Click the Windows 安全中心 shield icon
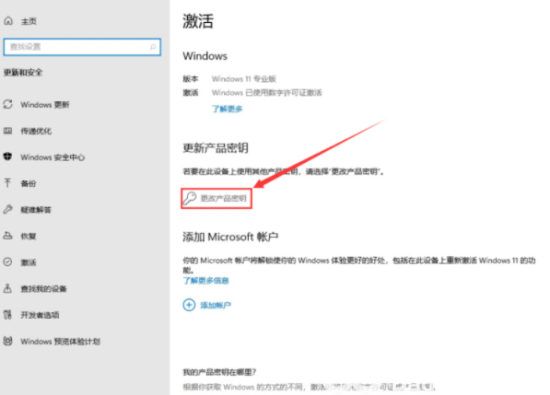Viewport: 550px width, 395px height. tap(8, 156)
